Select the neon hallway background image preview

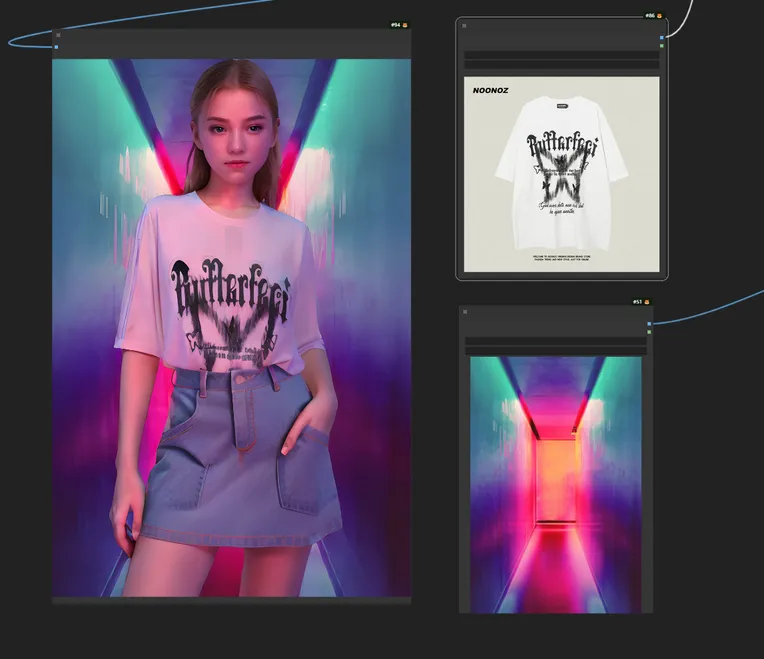click(555, 484)
